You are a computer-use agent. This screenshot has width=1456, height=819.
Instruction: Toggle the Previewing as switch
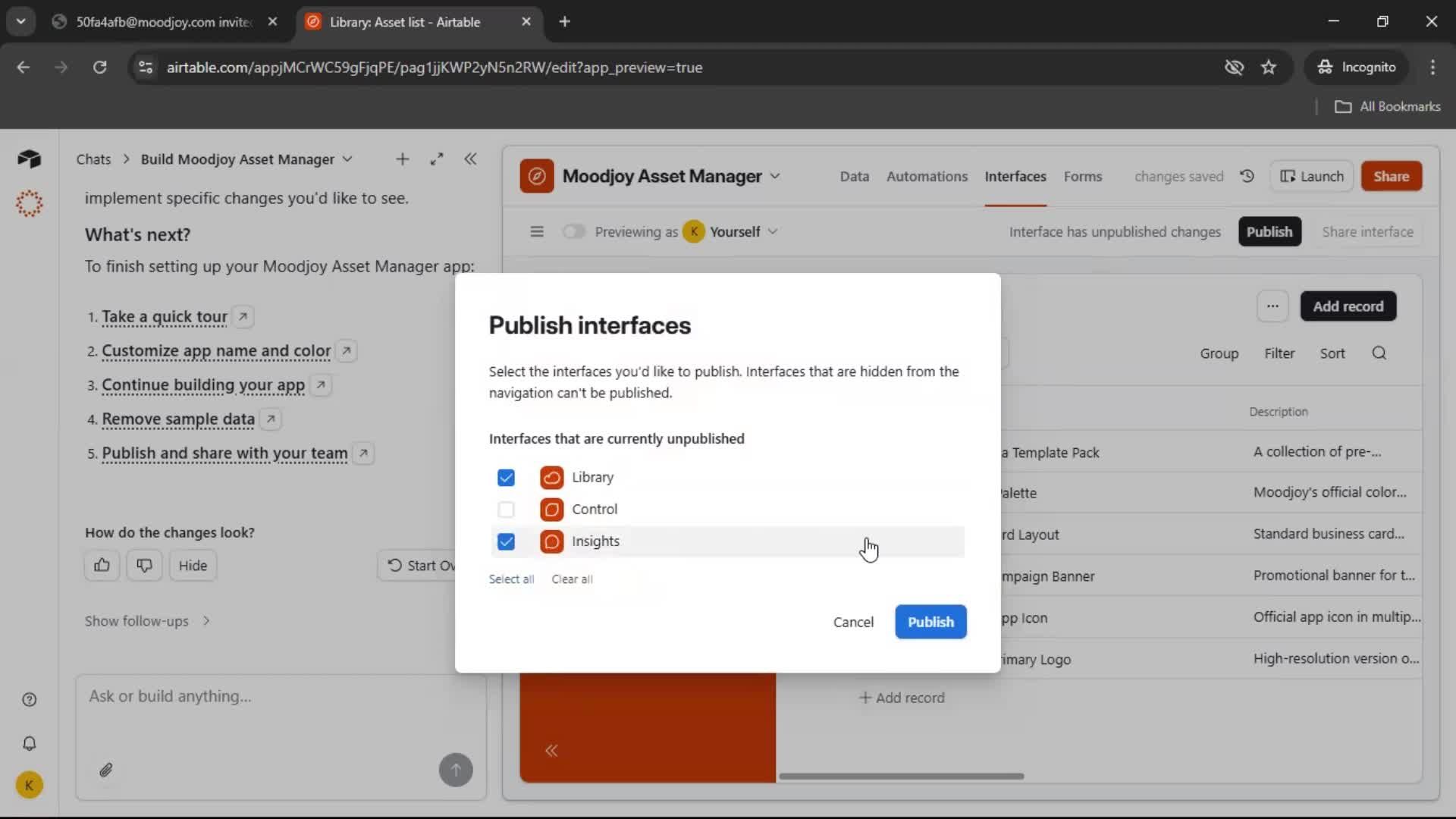click(x=574, y=231)
